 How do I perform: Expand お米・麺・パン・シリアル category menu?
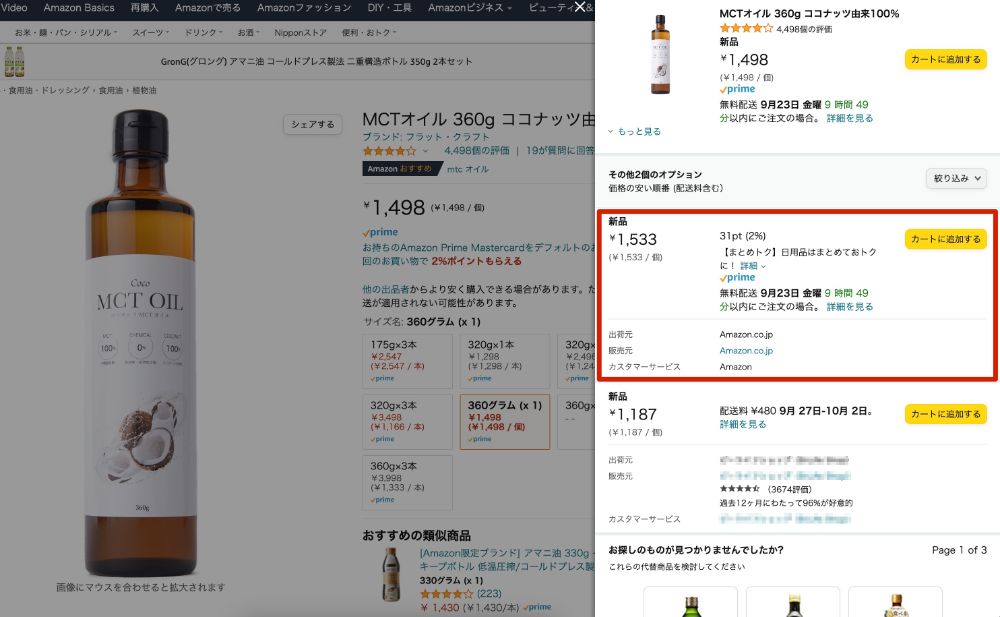[x=66, y=32]
